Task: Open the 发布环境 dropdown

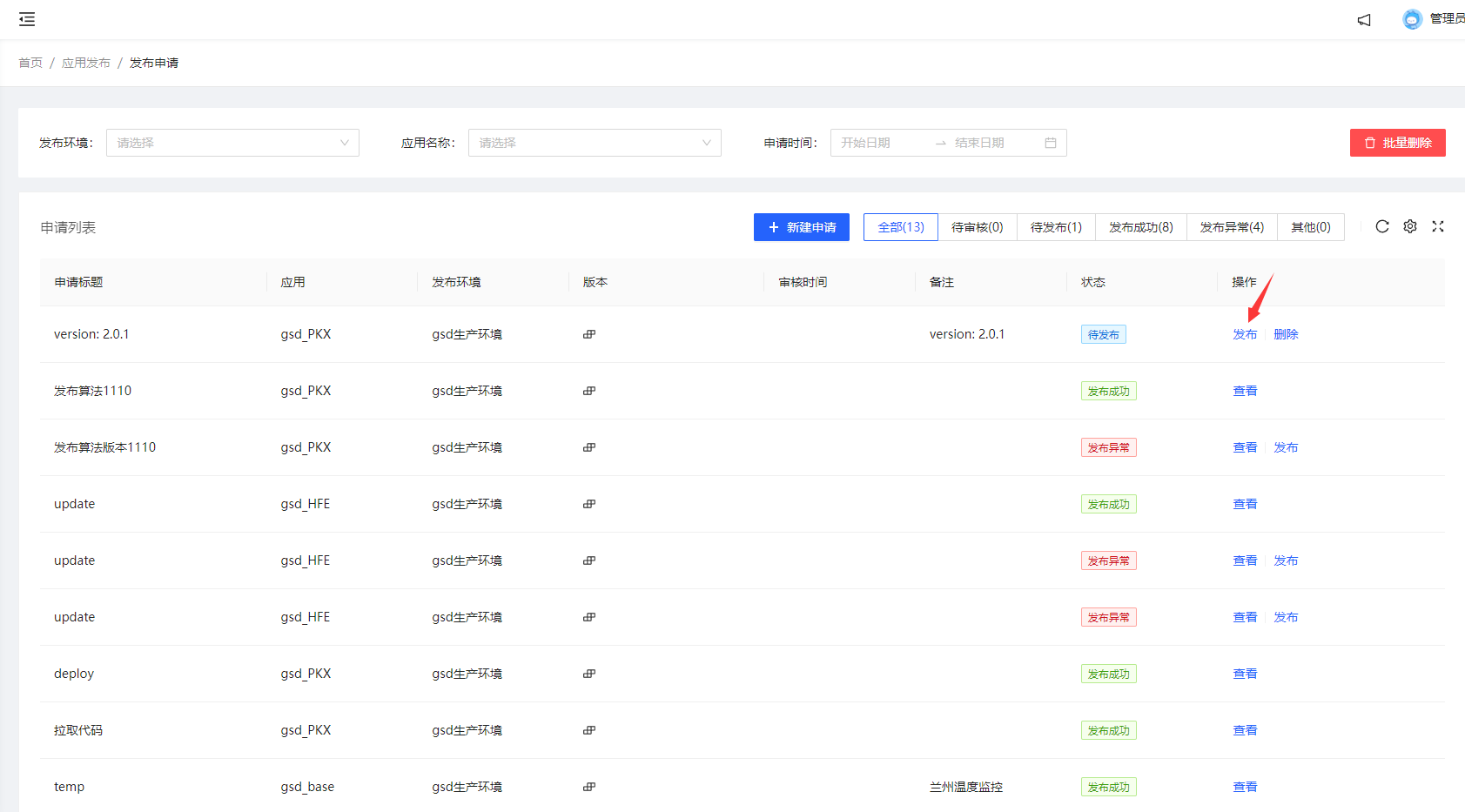Action: (232, 143)
